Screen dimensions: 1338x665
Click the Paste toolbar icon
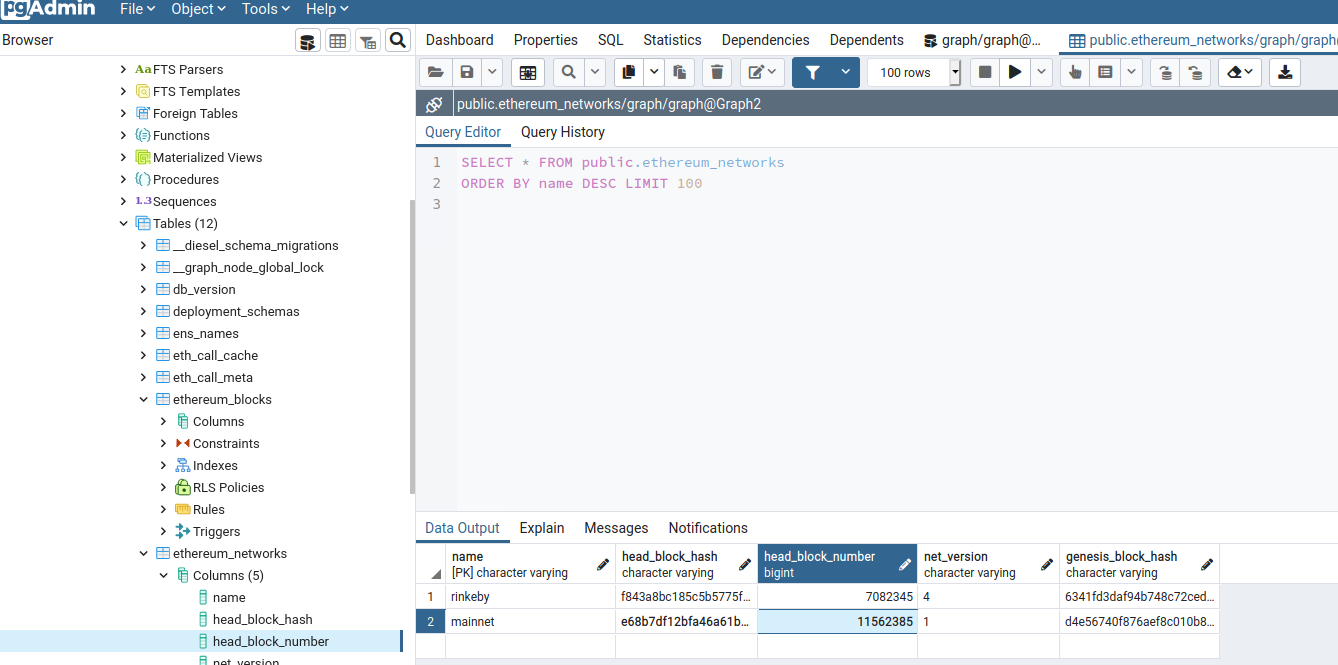679,72
